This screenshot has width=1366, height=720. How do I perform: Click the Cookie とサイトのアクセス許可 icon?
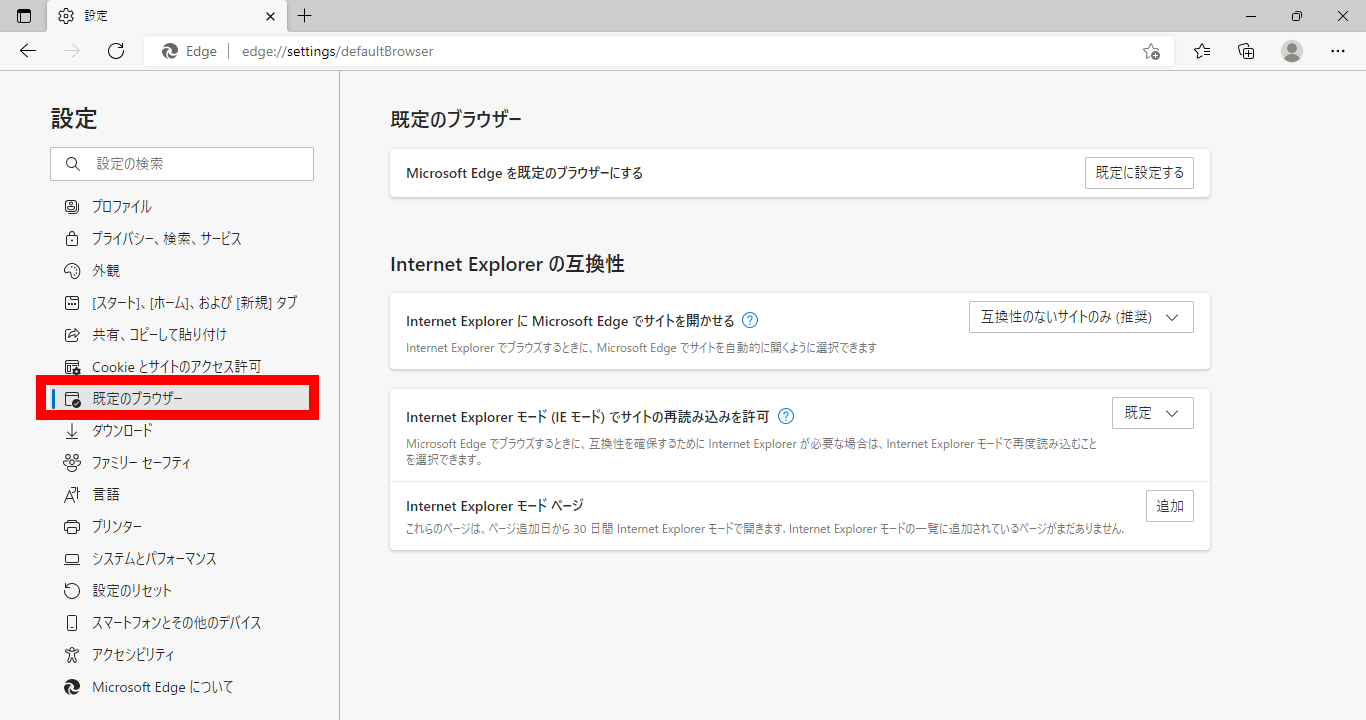(x=72, y=367)
